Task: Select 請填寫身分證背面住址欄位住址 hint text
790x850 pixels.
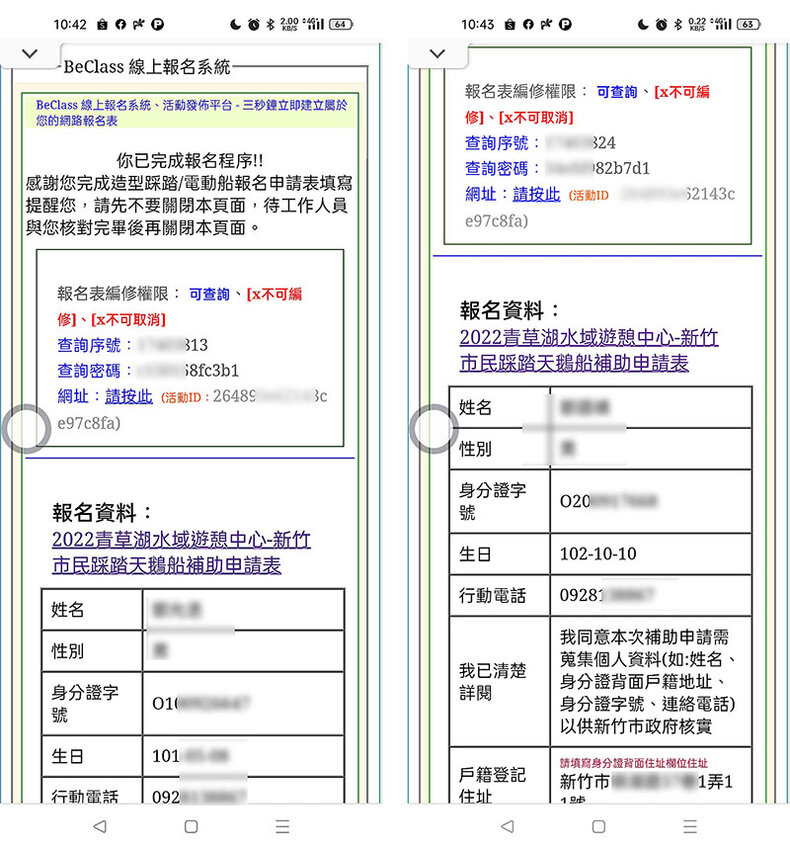Action: pyautogui.click(x=634, y=763)
